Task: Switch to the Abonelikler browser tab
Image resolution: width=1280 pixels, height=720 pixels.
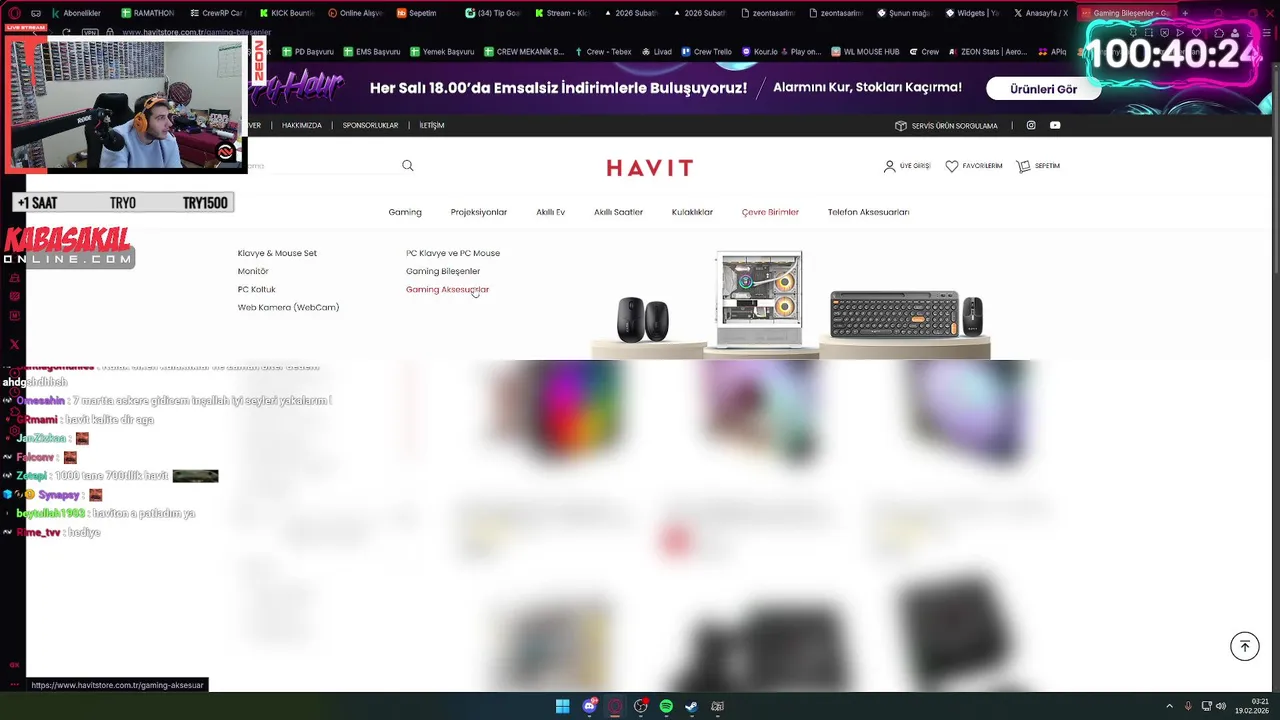Action: point(78,13)
